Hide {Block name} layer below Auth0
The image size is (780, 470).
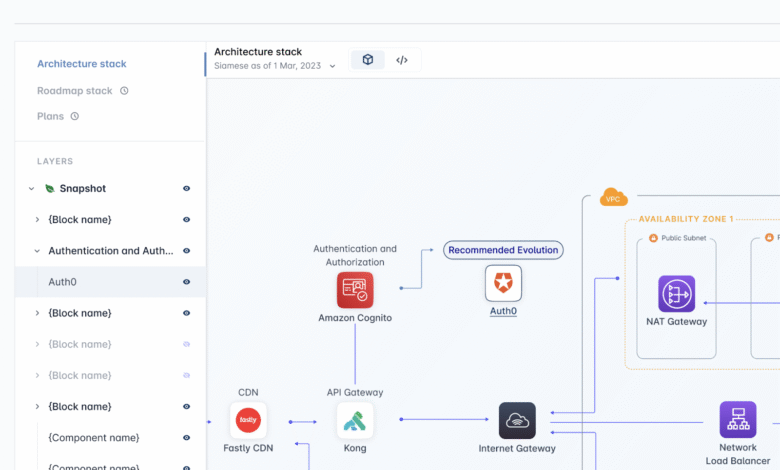point(187,313)
